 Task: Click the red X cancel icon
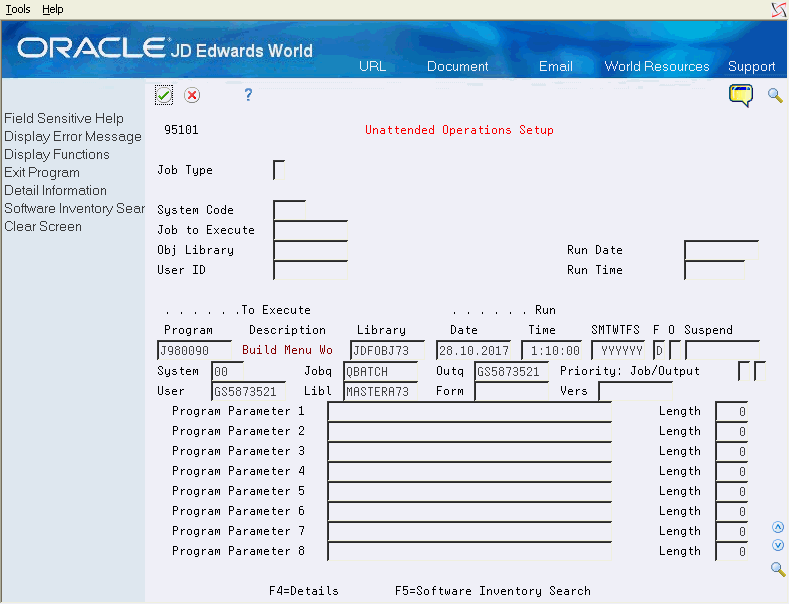(x=192, y=95)
